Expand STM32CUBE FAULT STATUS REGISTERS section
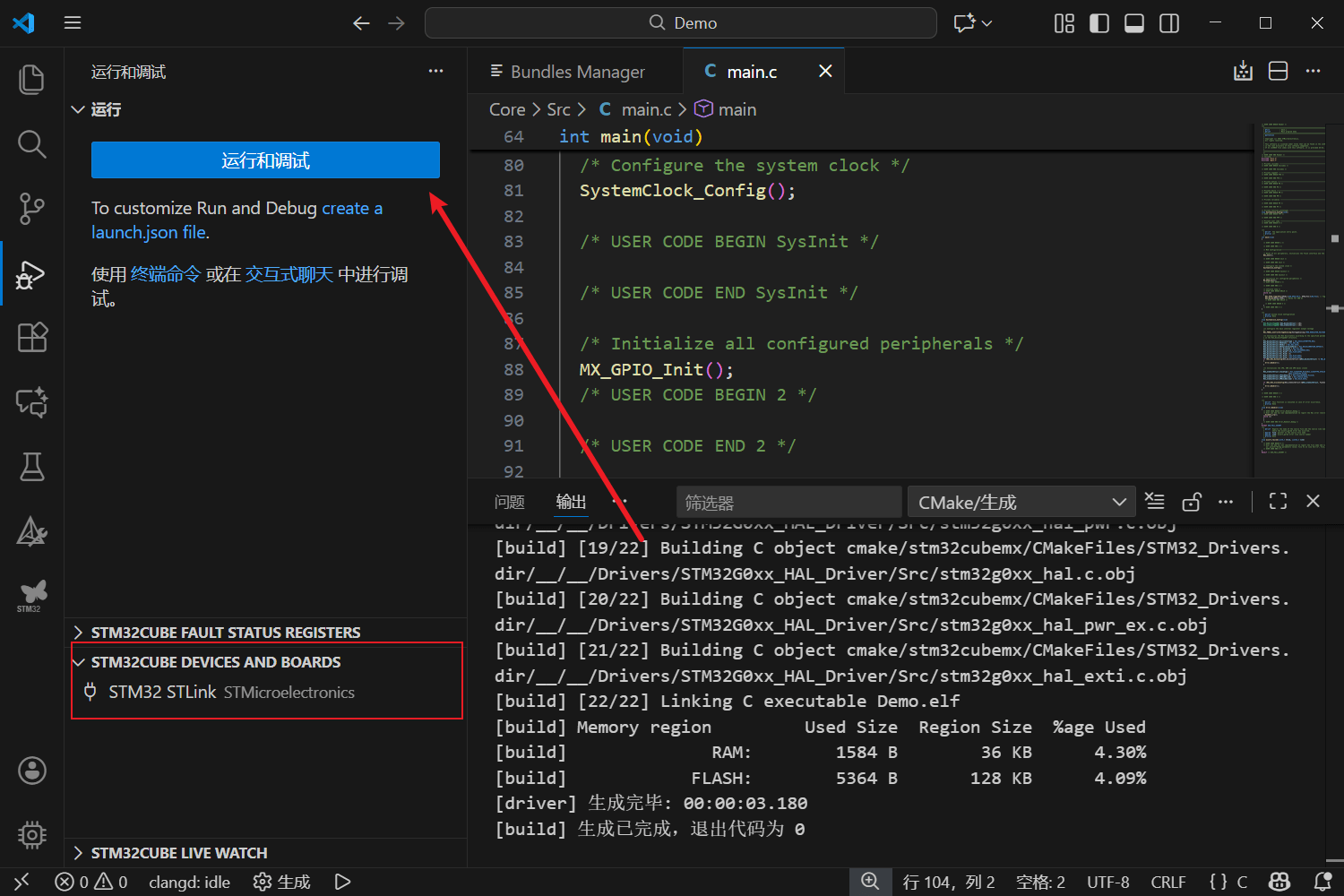 tap(225, 633)
